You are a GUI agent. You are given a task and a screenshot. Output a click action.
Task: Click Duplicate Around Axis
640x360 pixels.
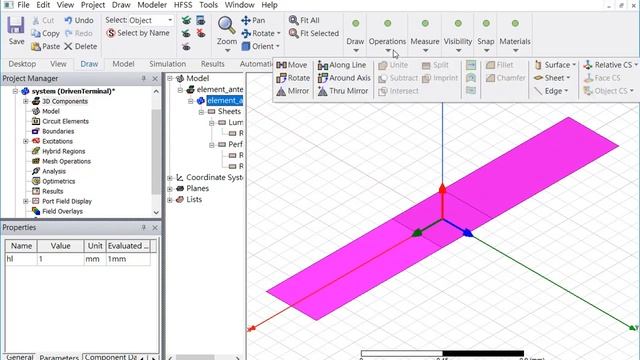344,78
